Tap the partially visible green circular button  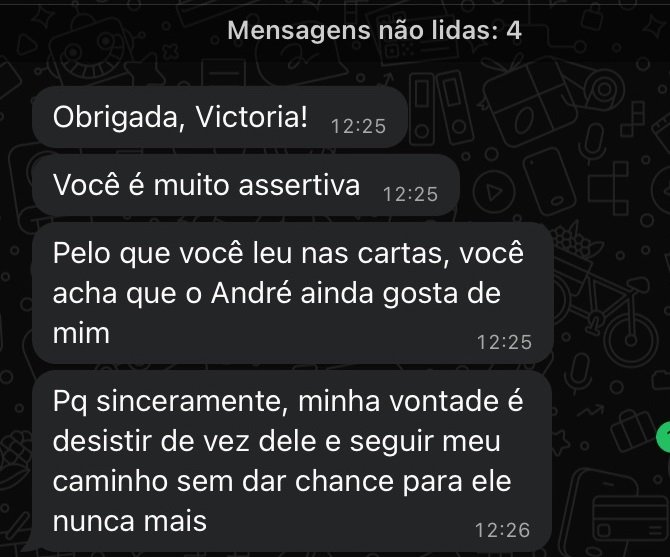pyautogui.click(x=664, y=436)
